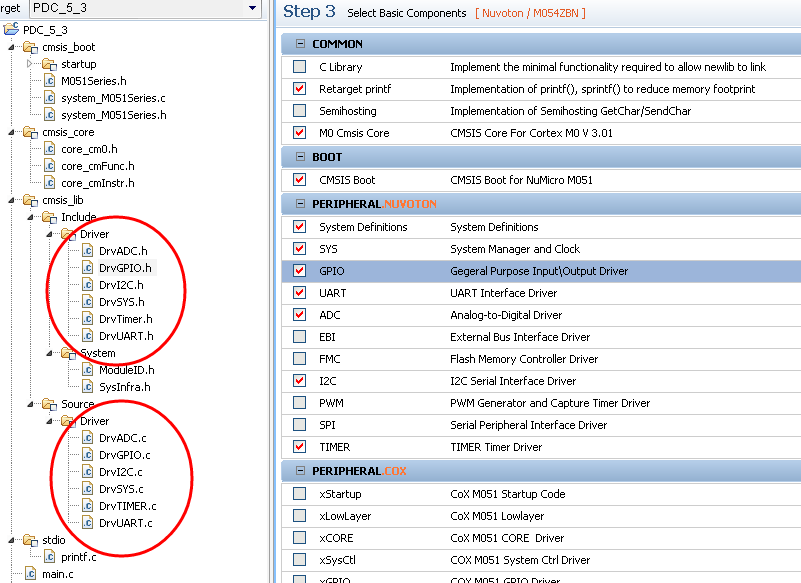
Task: Select the DrvTimer.h file icon
Action: (88, 319)
